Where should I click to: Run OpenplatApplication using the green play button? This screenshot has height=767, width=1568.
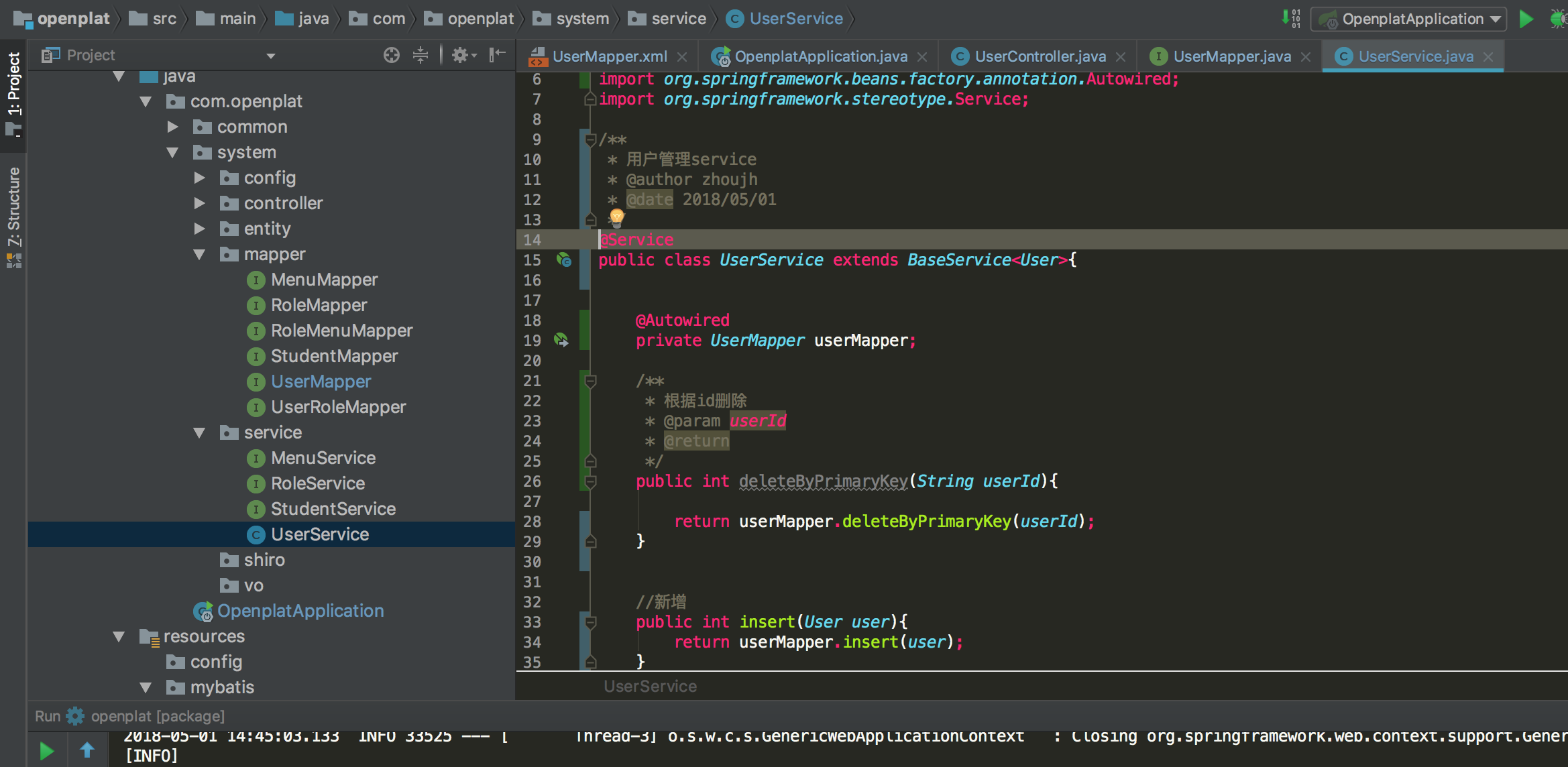[x=1525, y=19]
